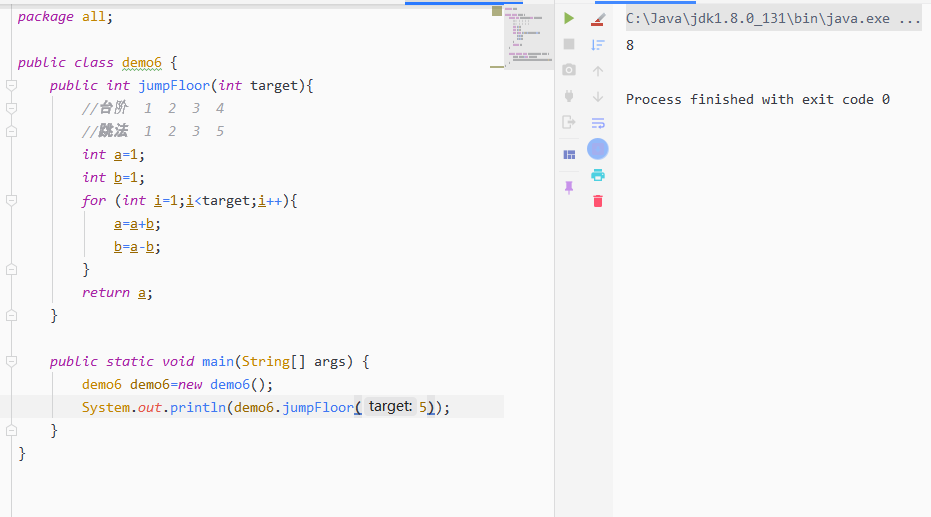
Task: Click the sort lines icon in console toolbar
Action: [x=598, y=45]
